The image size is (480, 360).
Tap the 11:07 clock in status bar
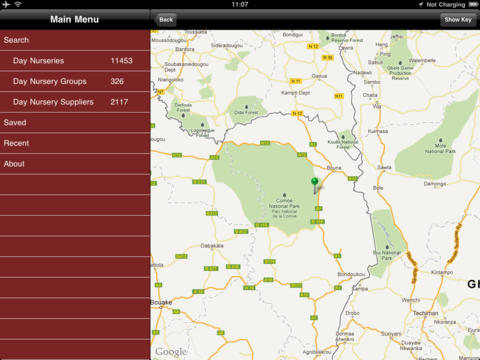[240, 4]
